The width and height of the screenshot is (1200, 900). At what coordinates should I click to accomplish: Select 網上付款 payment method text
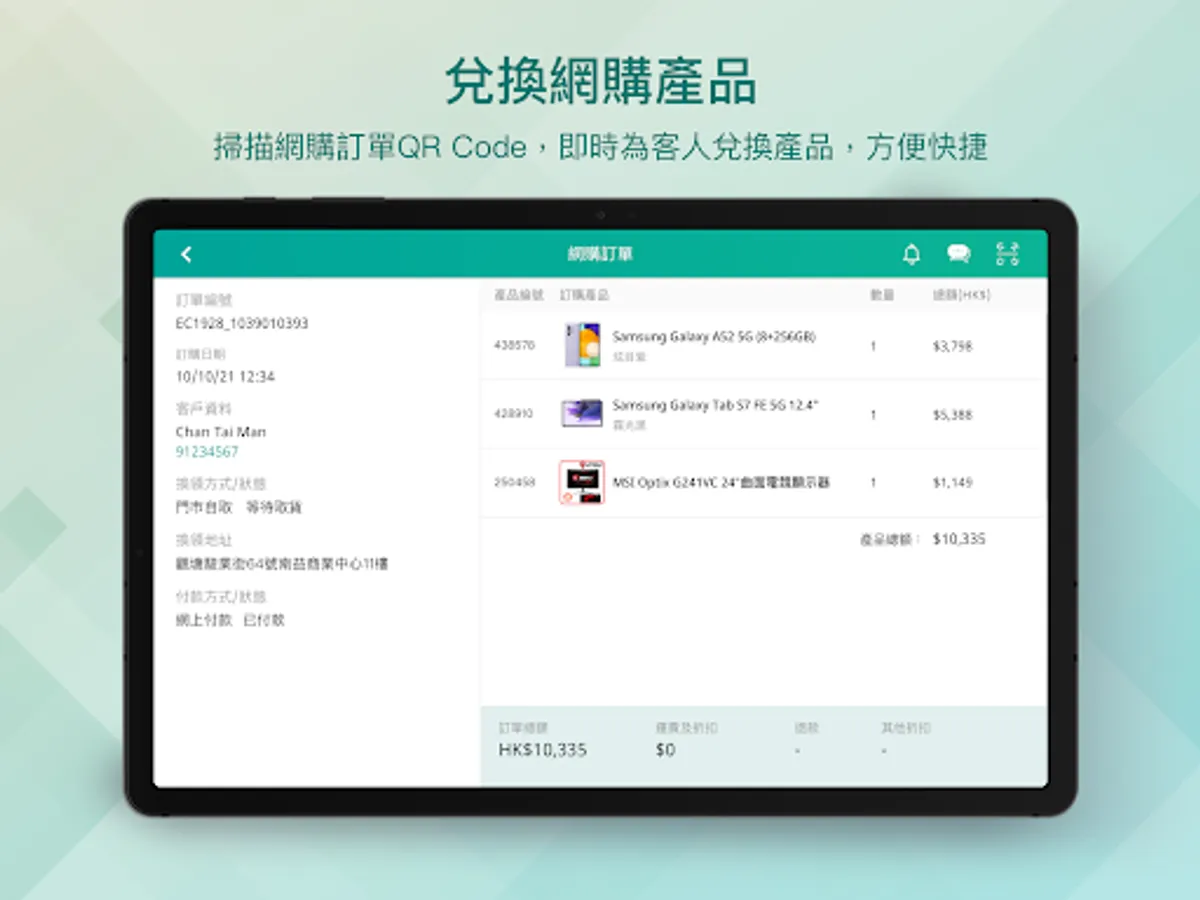(204, 620)
